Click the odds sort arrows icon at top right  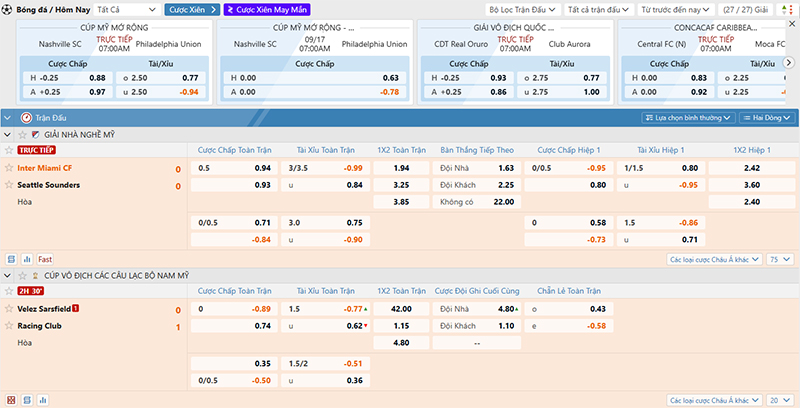[787, 9]
